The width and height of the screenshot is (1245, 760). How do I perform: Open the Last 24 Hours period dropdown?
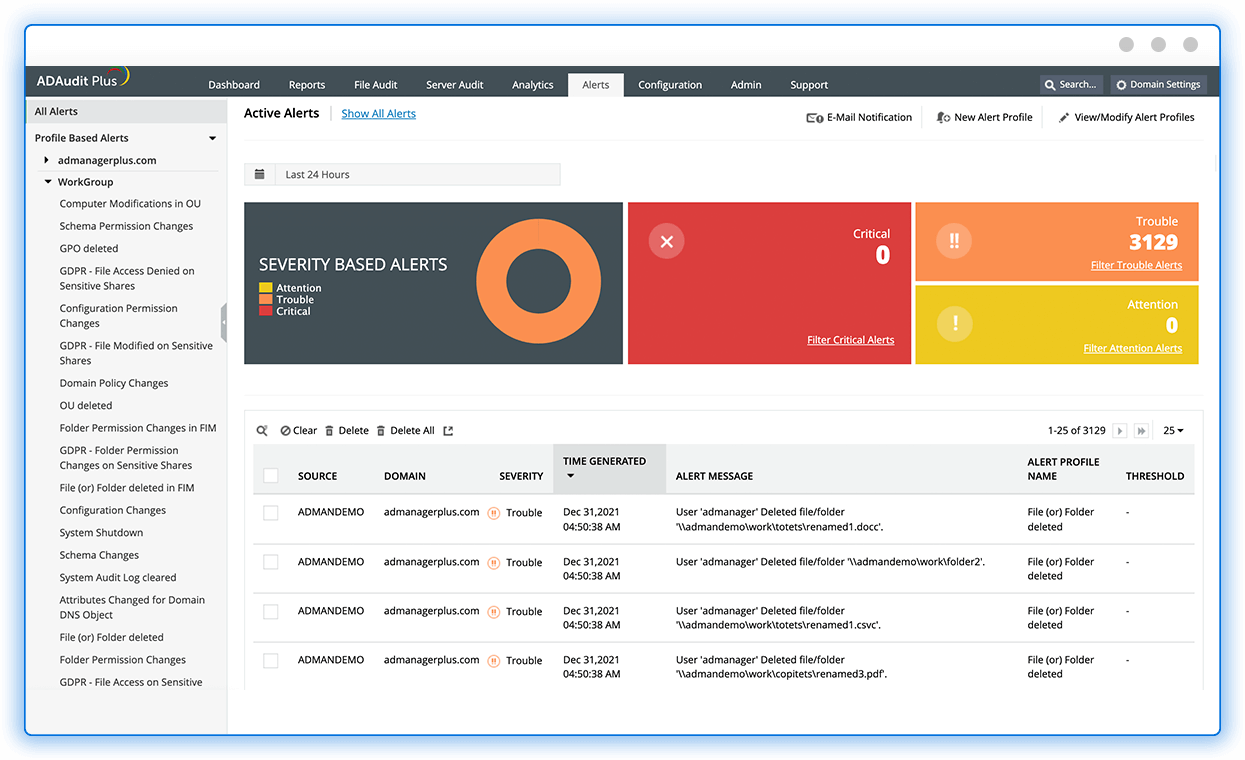402,174
